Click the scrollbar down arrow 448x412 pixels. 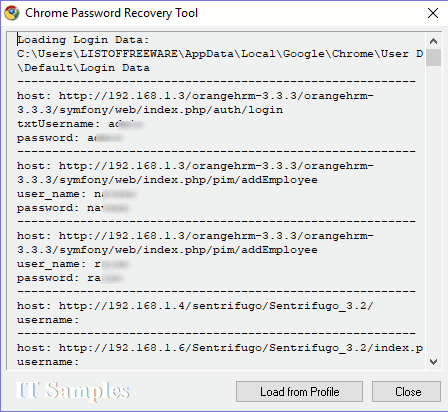coord(433,362)
